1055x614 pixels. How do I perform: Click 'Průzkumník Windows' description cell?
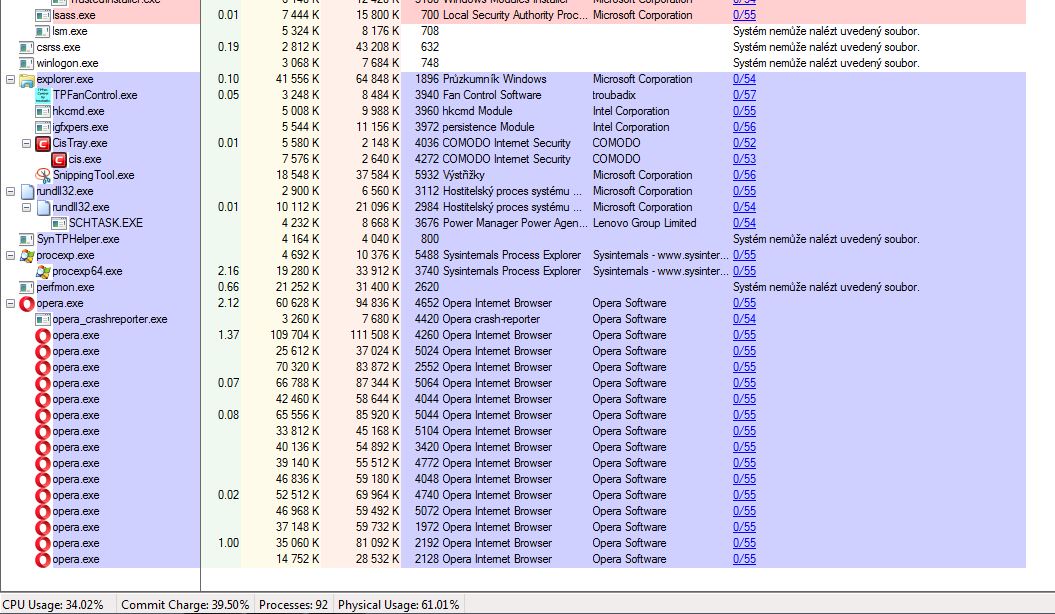(495, 79)
